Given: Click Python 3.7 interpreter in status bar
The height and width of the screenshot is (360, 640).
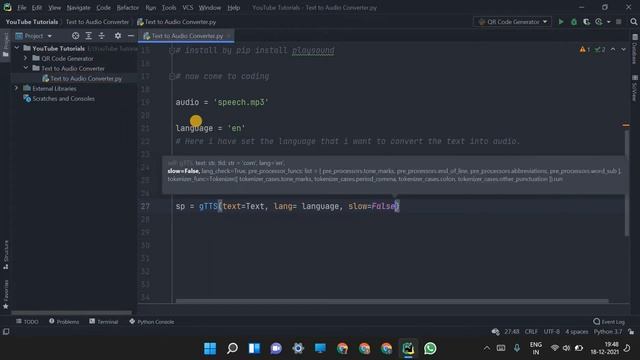Looking at the screenshot, I should point(608,332).
